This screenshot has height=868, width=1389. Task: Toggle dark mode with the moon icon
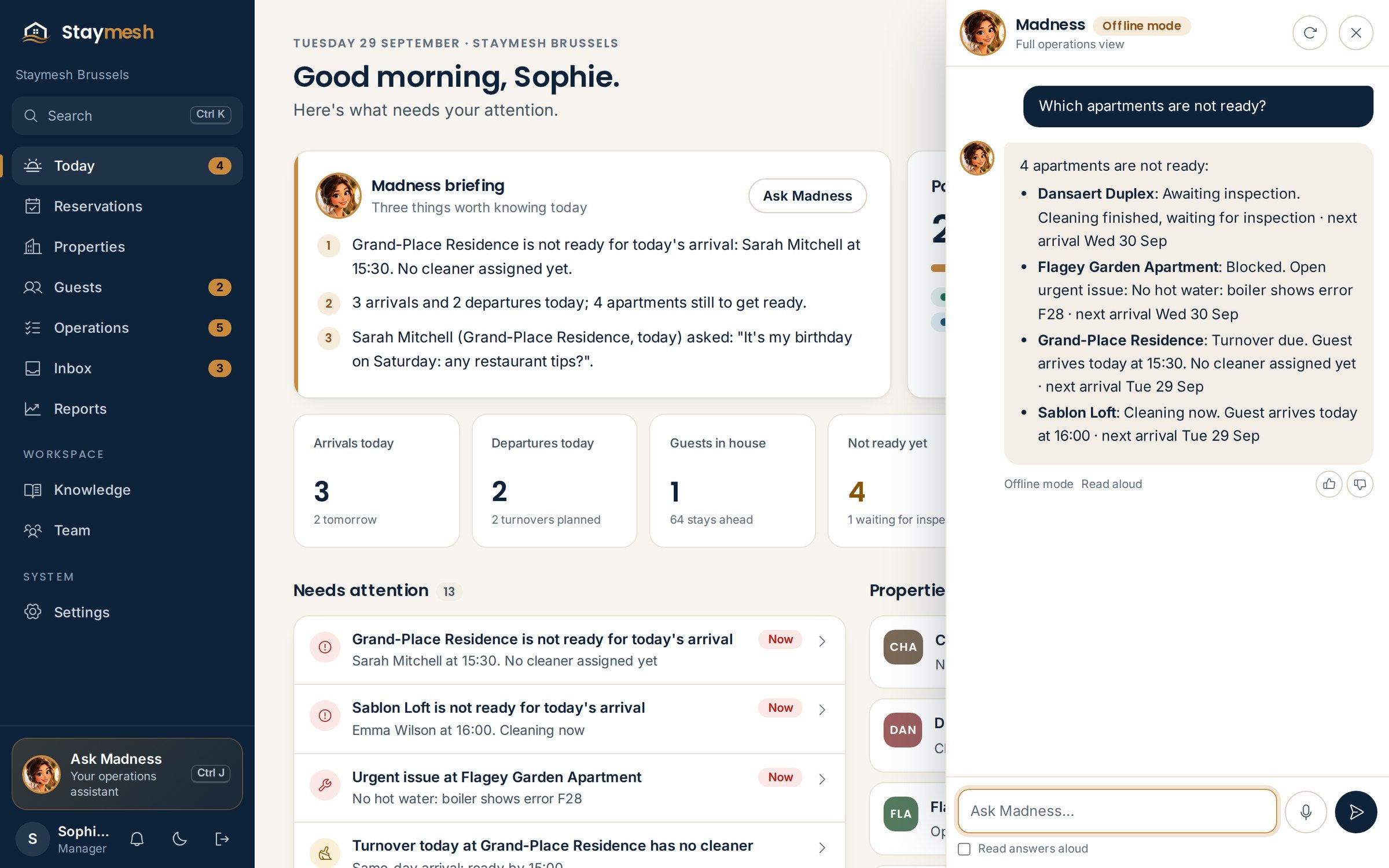(180, 839)
